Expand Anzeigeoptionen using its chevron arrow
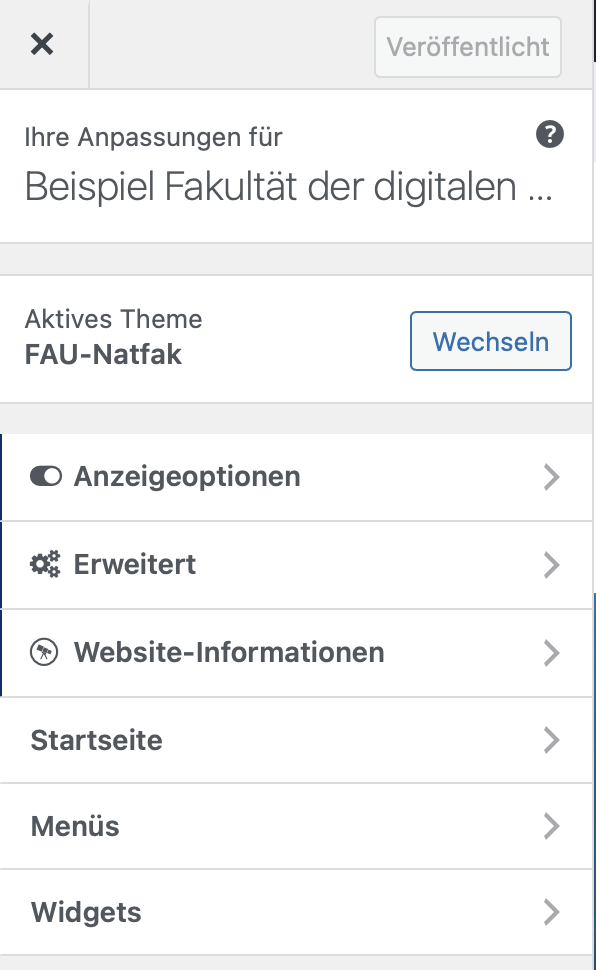Screen dimensions: 596x970 click(551, 477)
